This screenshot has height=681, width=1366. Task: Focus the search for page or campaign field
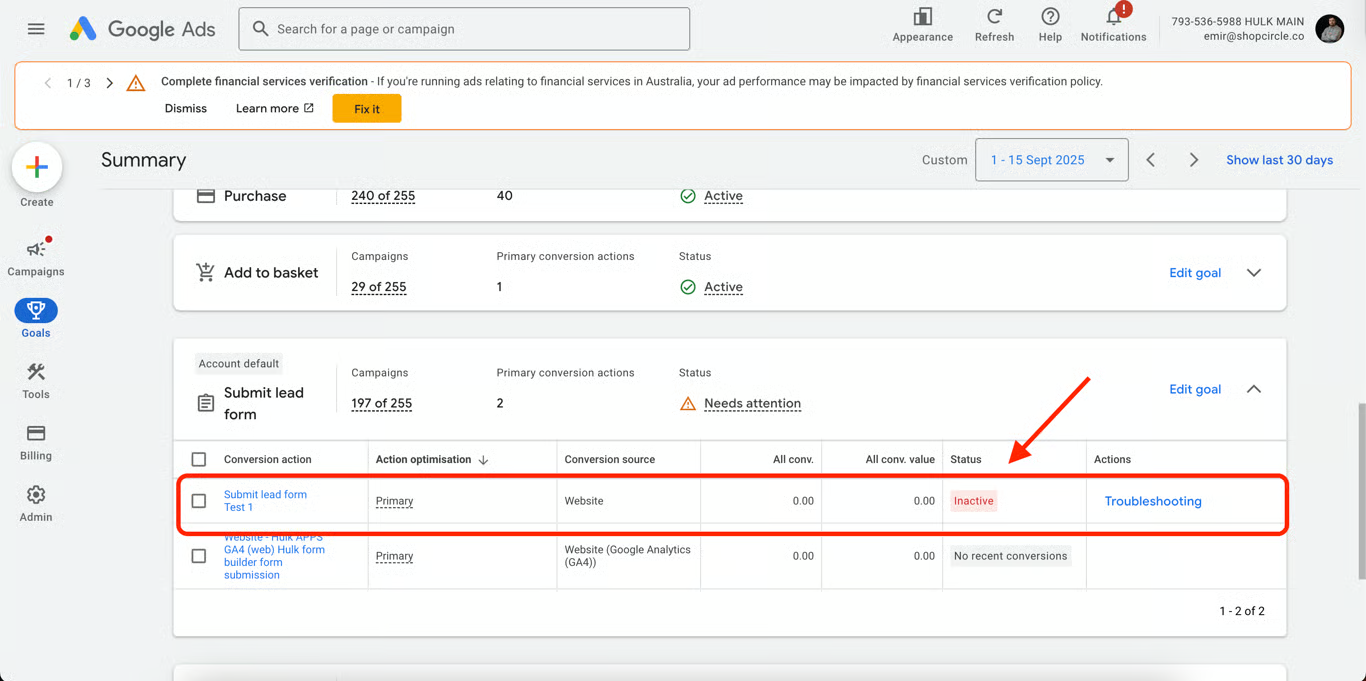click(464, 29)
